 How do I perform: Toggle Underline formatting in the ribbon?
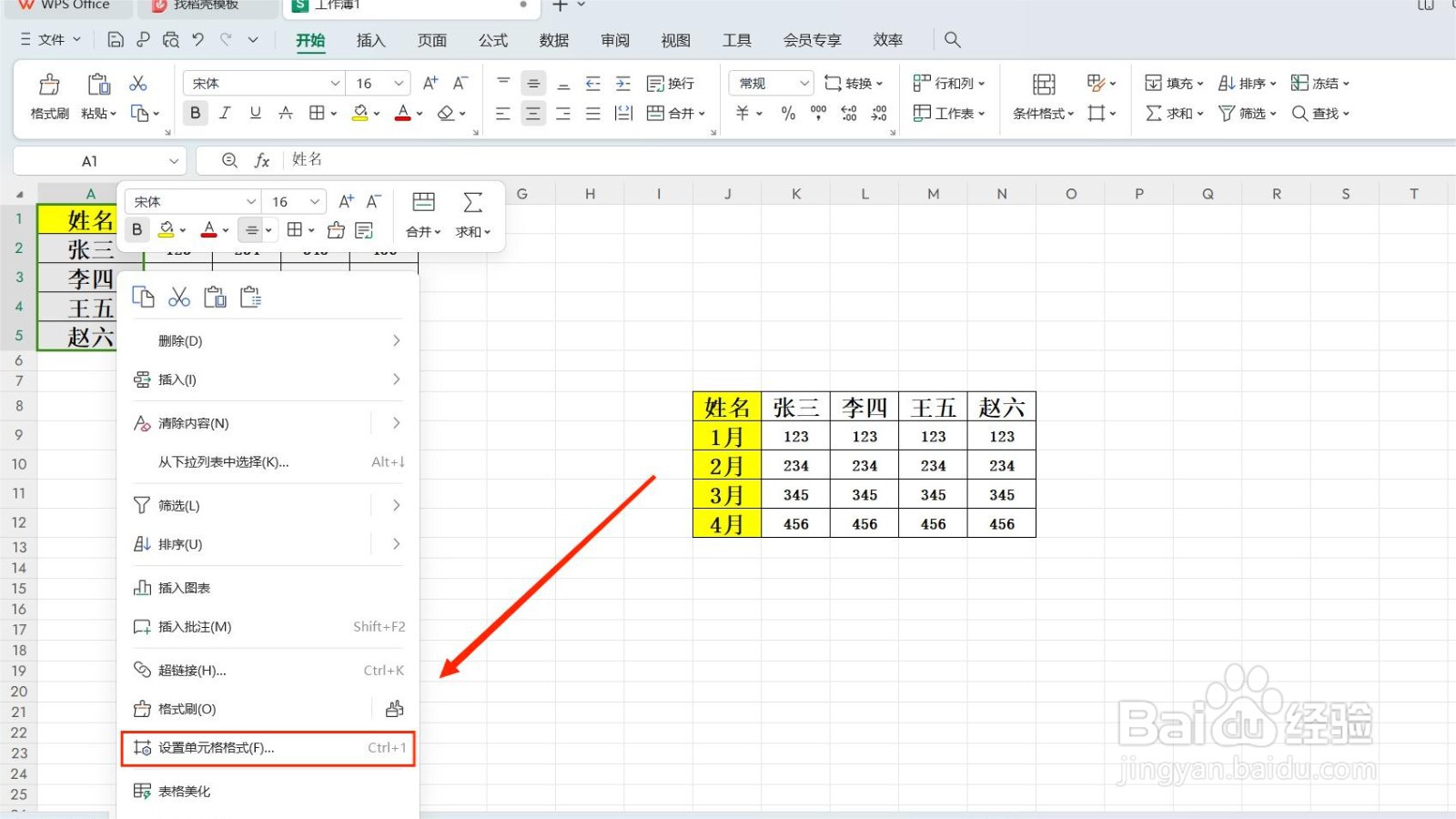[256, 113]
